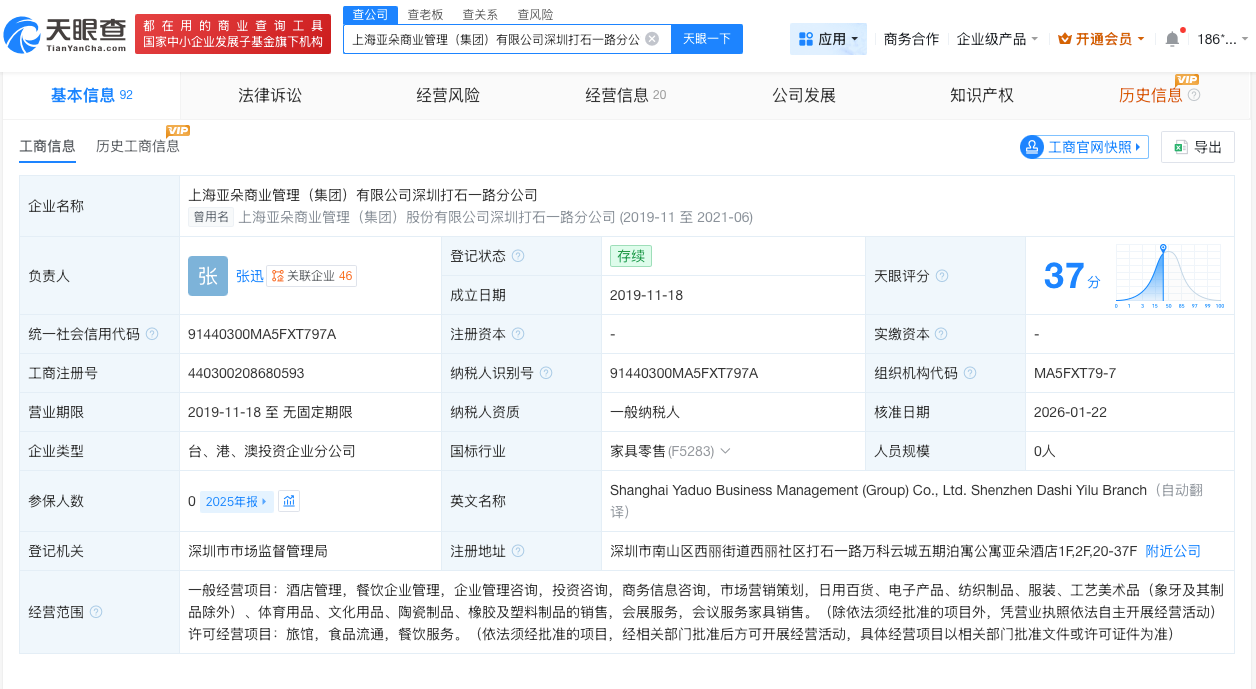Click approval date 2026-01-22

click(1072, 412)
